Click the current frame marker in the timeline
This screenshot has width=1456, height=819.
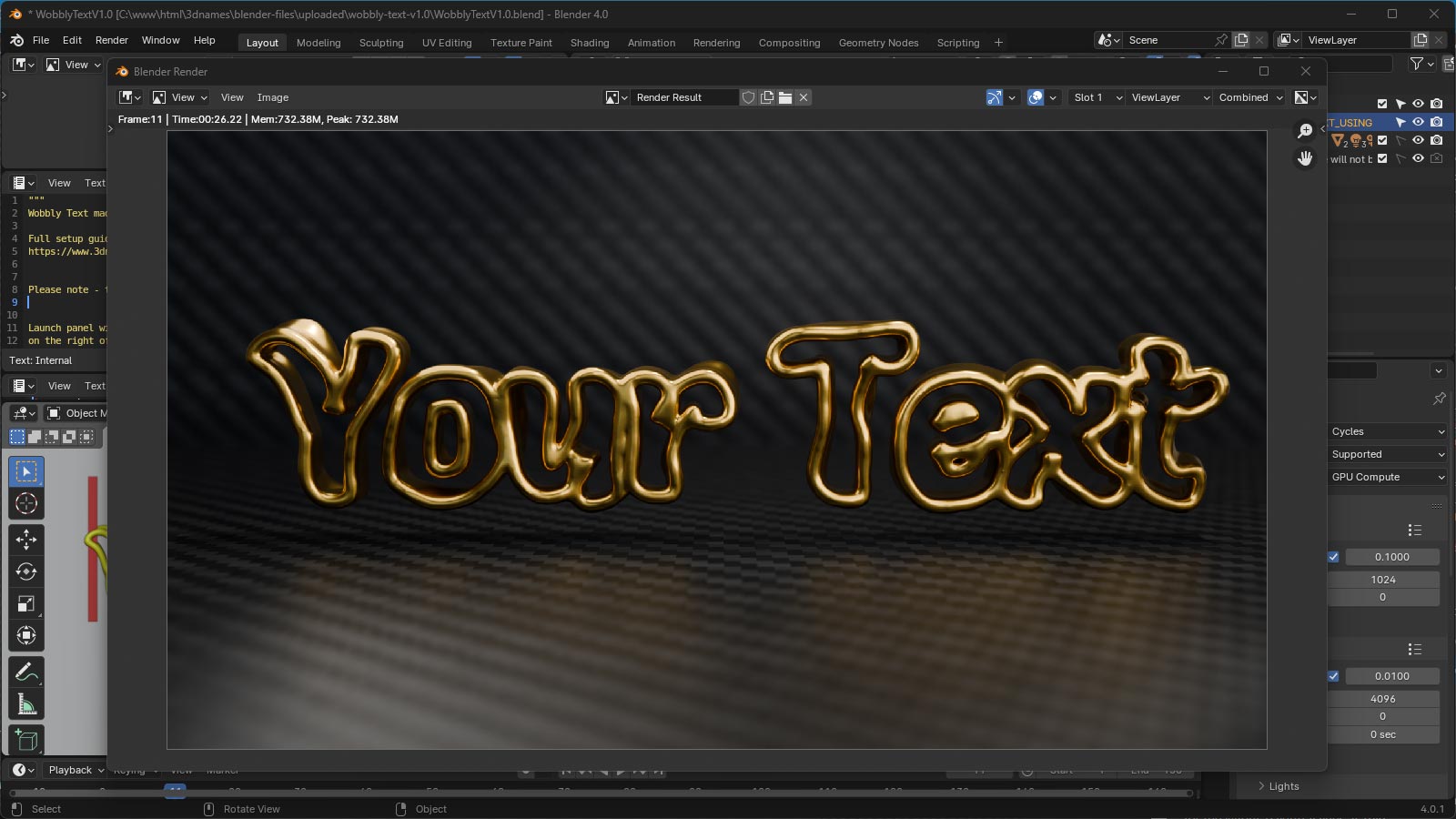175,790
